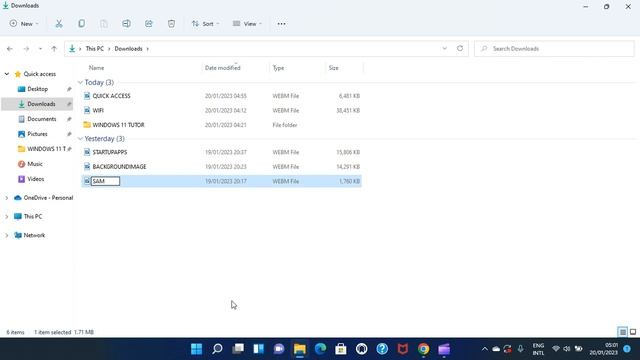This screenshot has height=360, width=640.
Task: Refresh the Downloads folder
Action: 460,49
